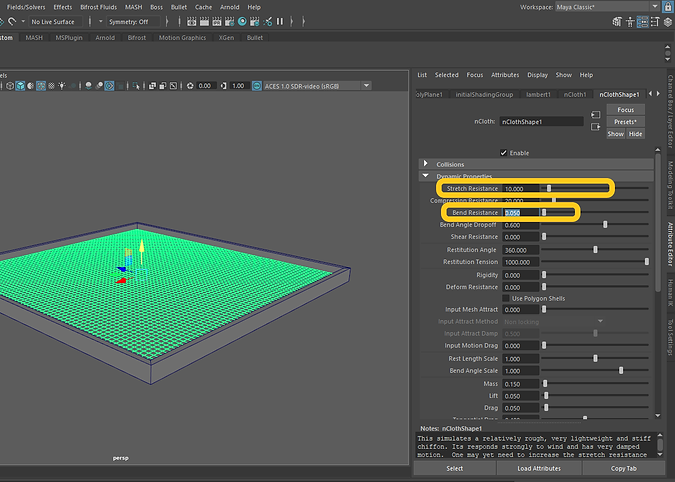Click the Load Attributes button
Viewport: 675px width, 482px height.
(x=539, y=468)
